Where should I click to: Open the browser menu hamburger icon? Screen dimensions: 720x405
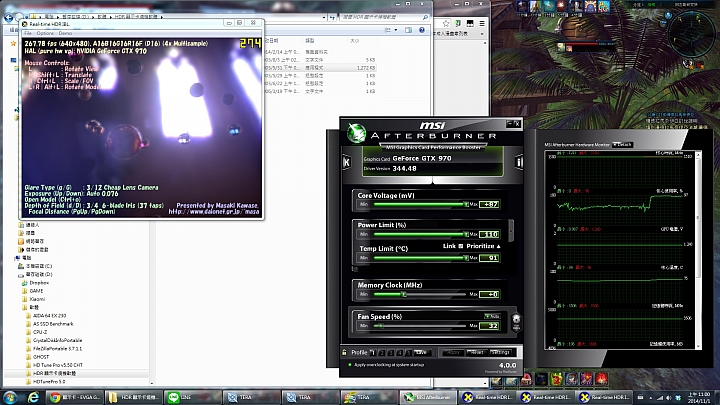482,23
